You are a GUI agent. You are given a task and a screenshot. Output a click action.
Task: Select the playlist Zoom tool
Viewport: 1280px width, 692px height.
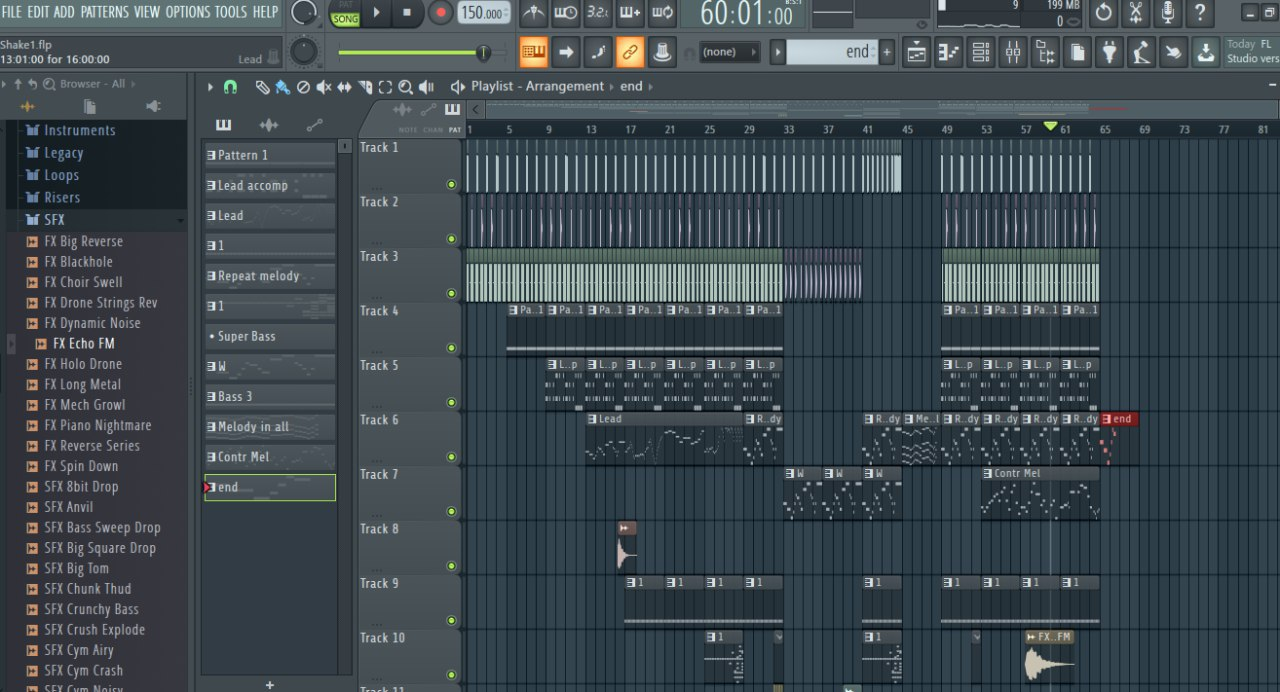click(x=406, y=87)
